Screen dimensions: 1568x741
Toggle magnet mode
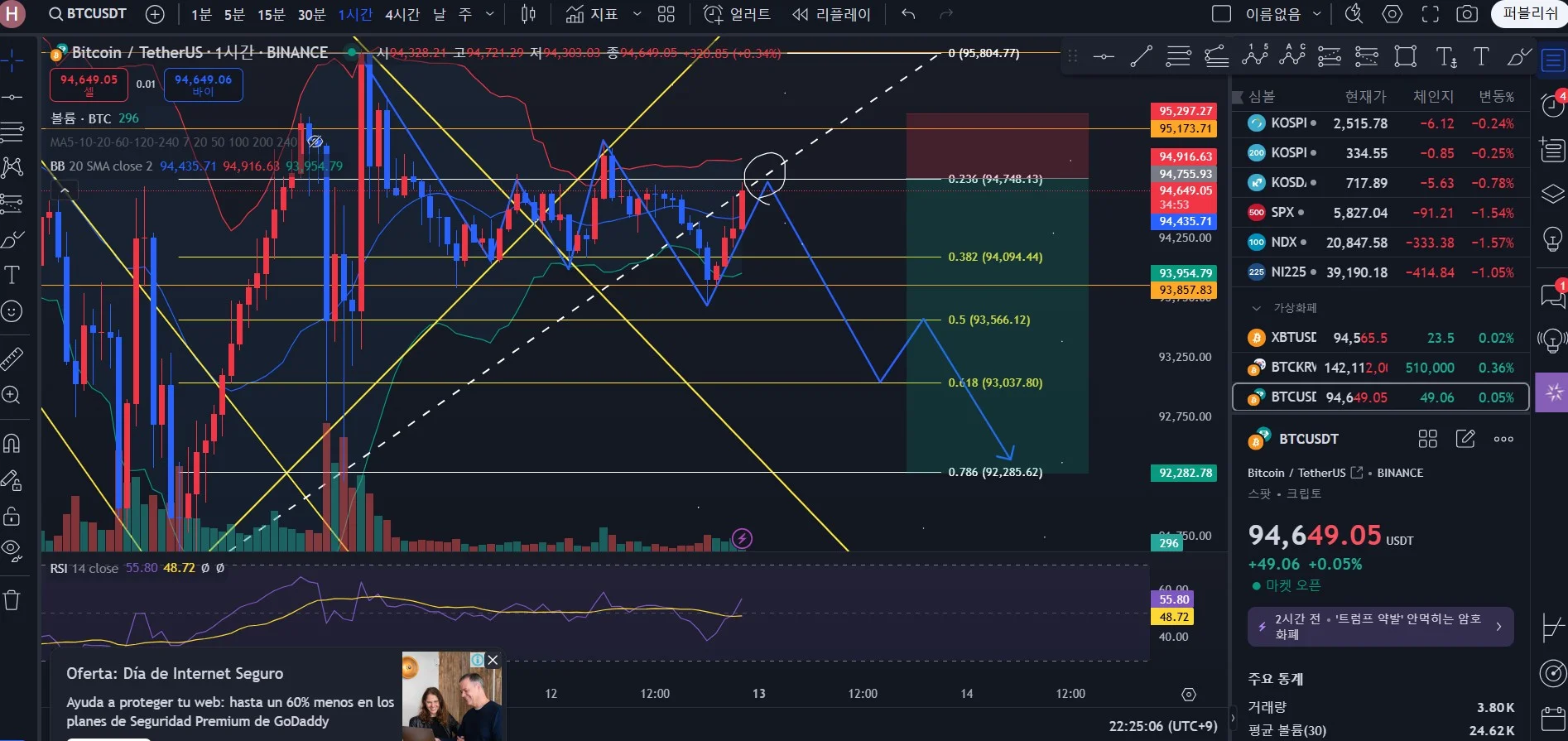12,443
